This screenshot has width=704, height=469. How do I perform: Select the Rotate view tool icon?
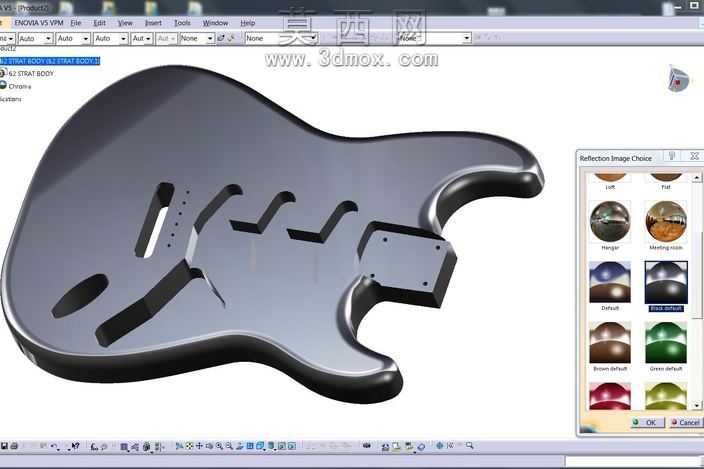point(209,446)
